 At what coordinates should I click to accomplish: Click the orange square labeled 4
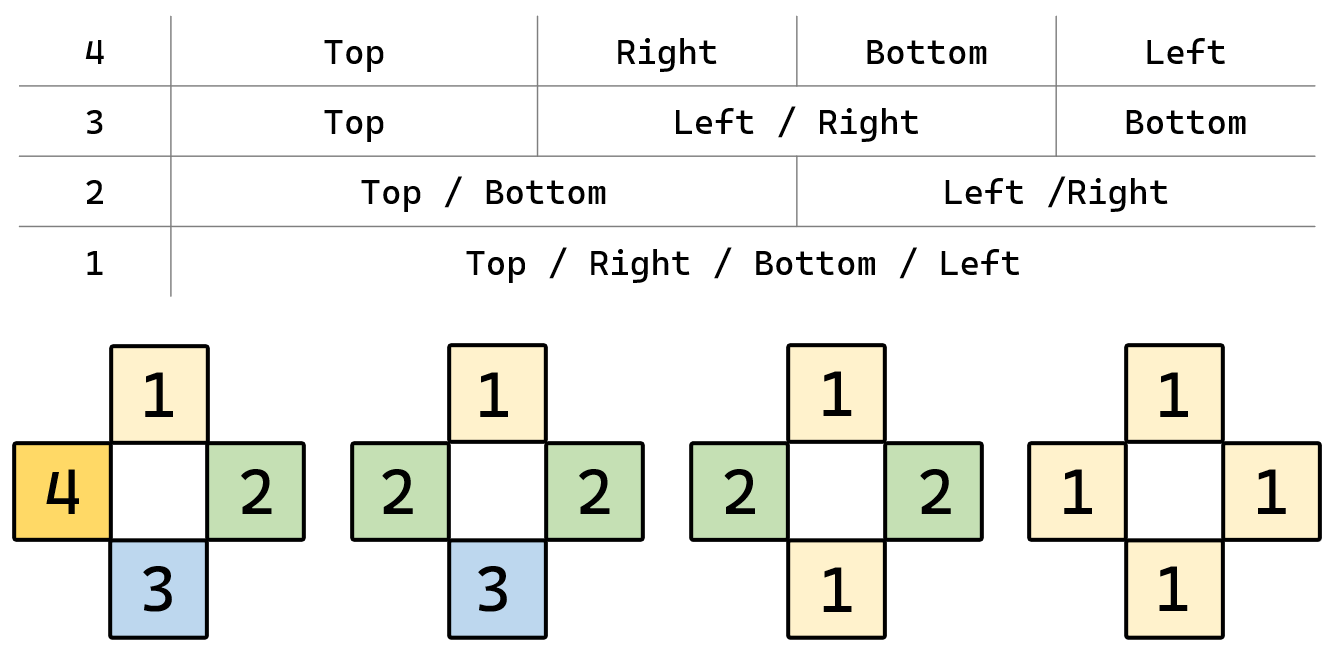[62, 492]
